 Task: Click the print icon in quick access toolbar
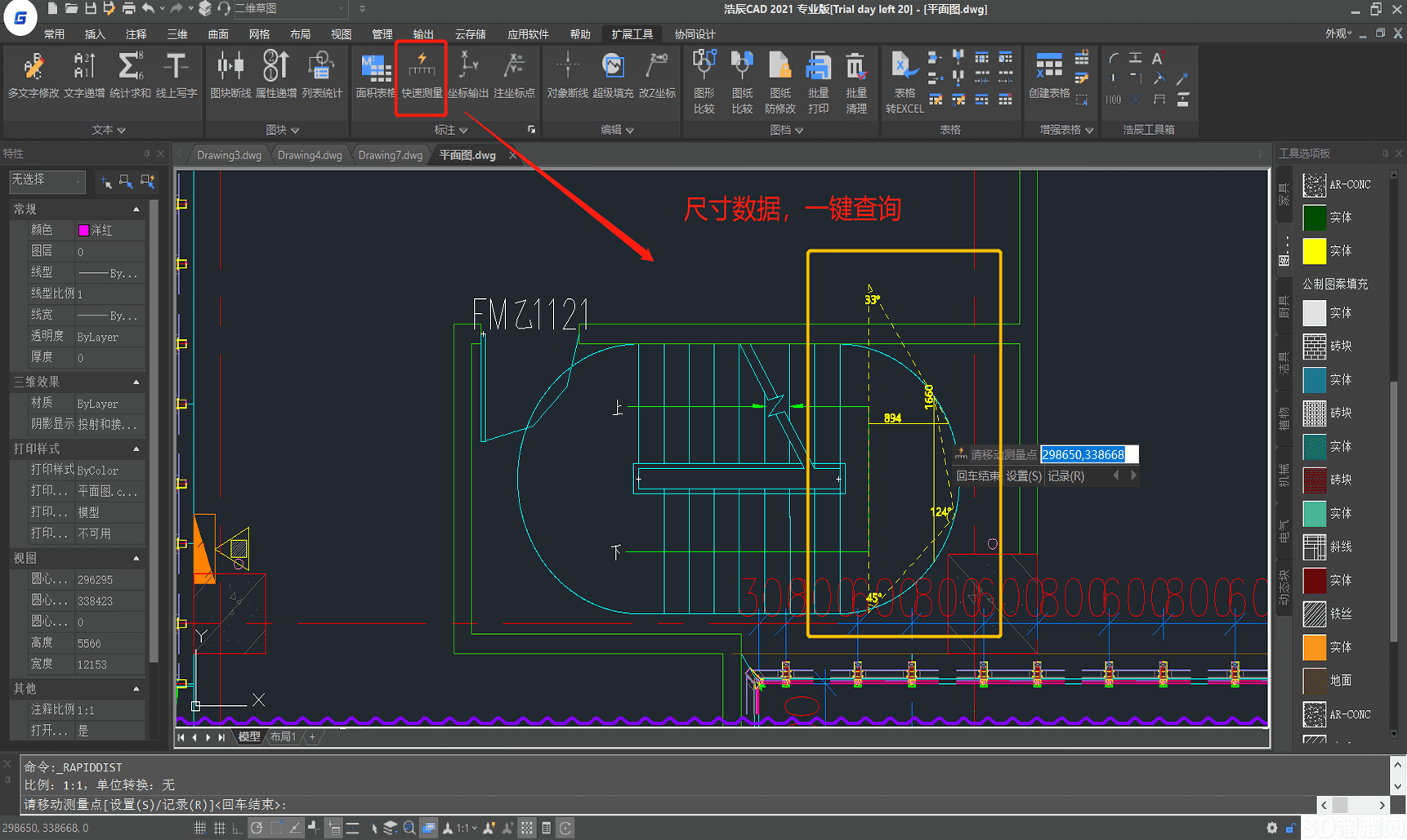(129, 9)
